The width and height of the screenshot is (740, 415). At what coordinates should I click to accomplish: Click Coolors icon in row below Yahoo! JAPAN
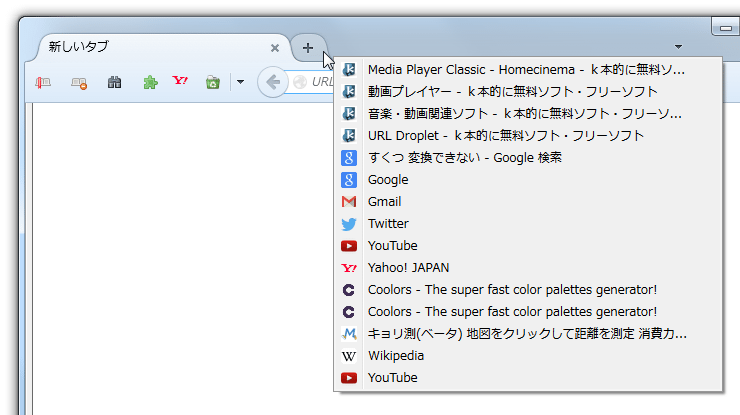(349, 290)
